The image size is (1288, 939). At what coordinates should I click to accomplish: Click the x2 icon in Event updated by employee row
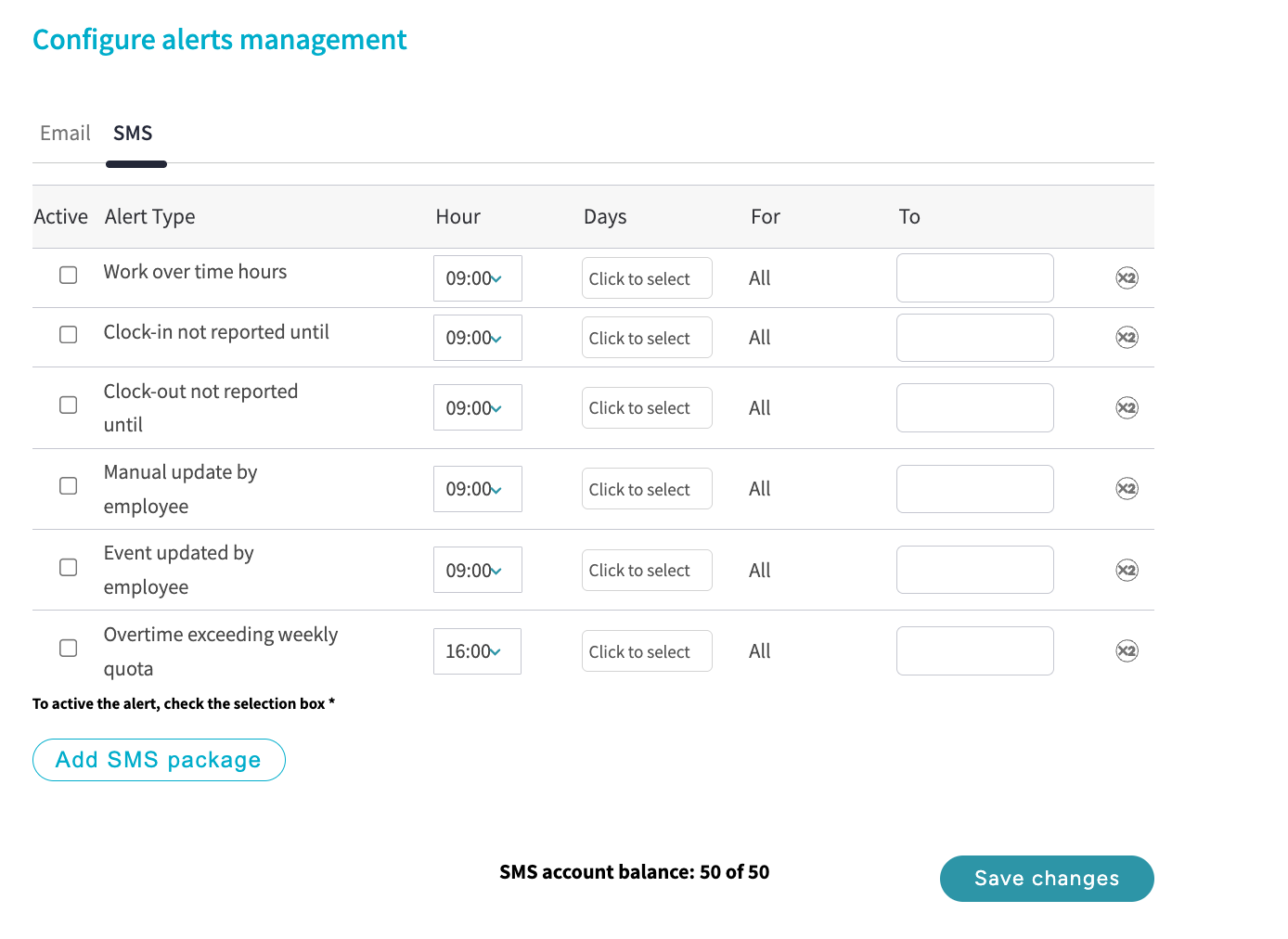click(1127, 571)
